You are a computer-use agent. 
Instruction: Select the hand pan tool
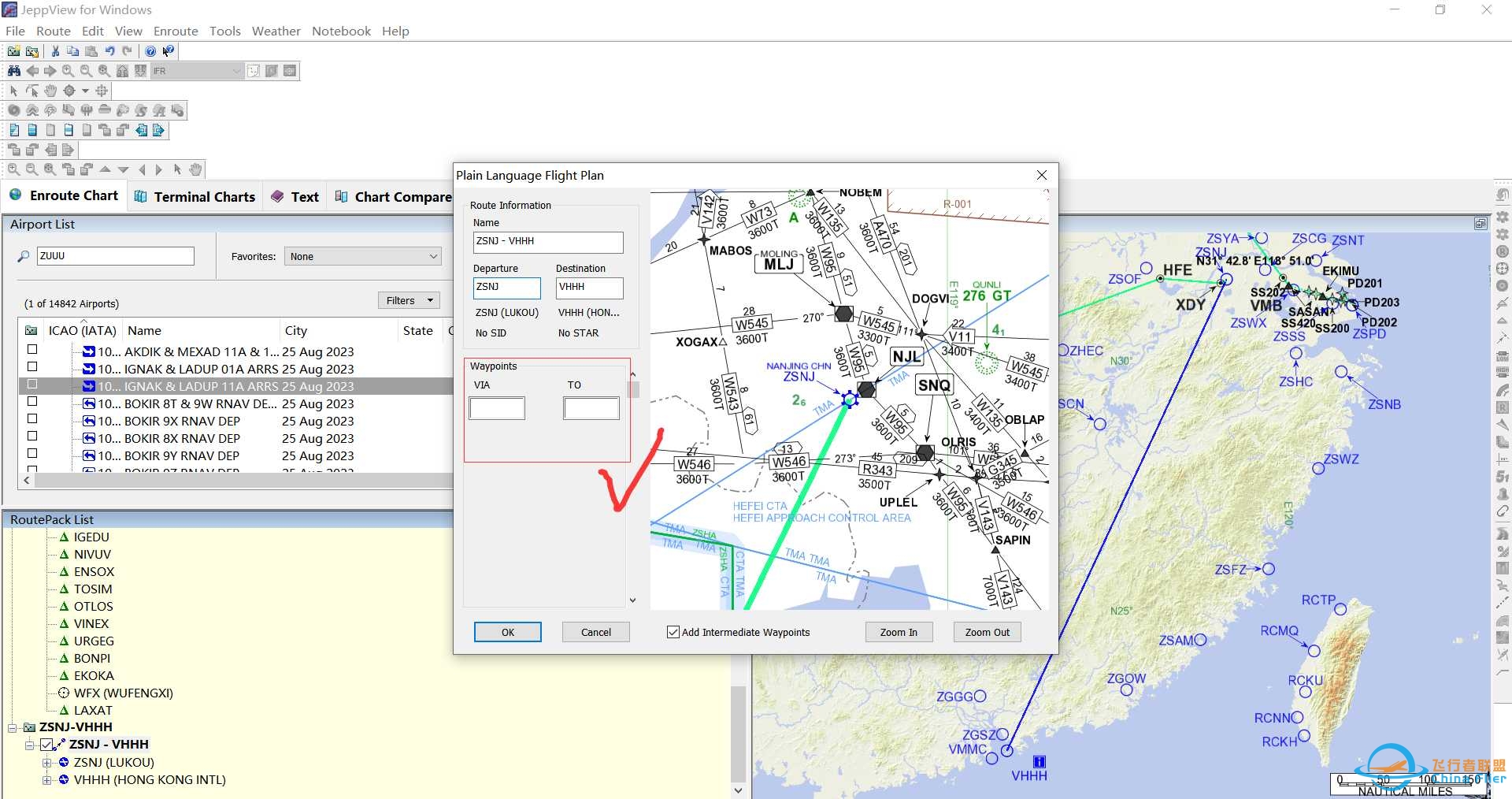click(50, 91)
